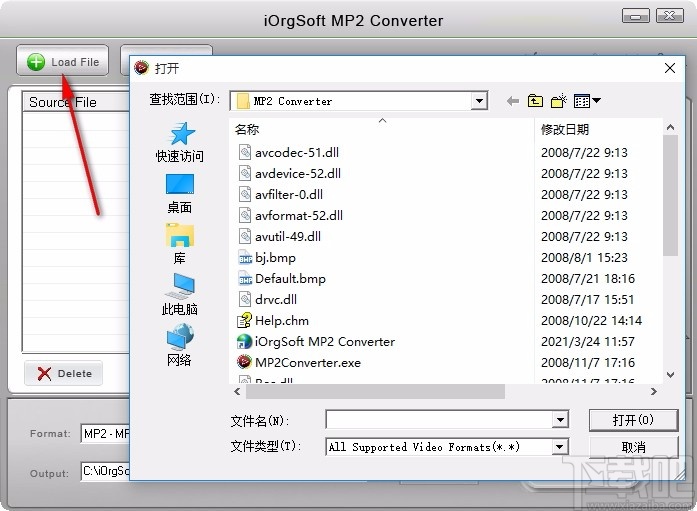Open Network (网络) location

[180, 345]
